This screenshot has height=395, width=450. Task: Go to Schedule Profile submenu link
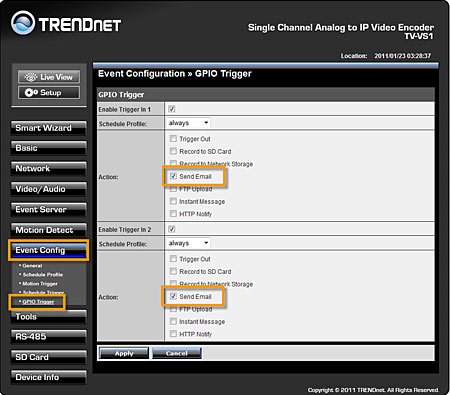pos(43,275)
